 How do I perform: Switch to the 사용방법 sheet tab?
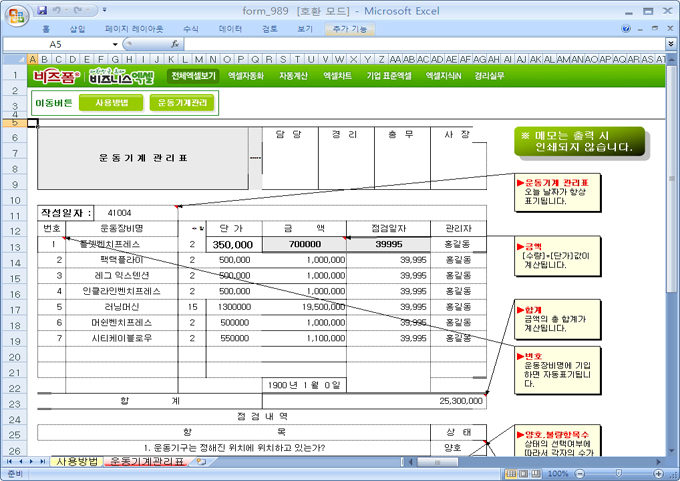(x=76, y=462)
